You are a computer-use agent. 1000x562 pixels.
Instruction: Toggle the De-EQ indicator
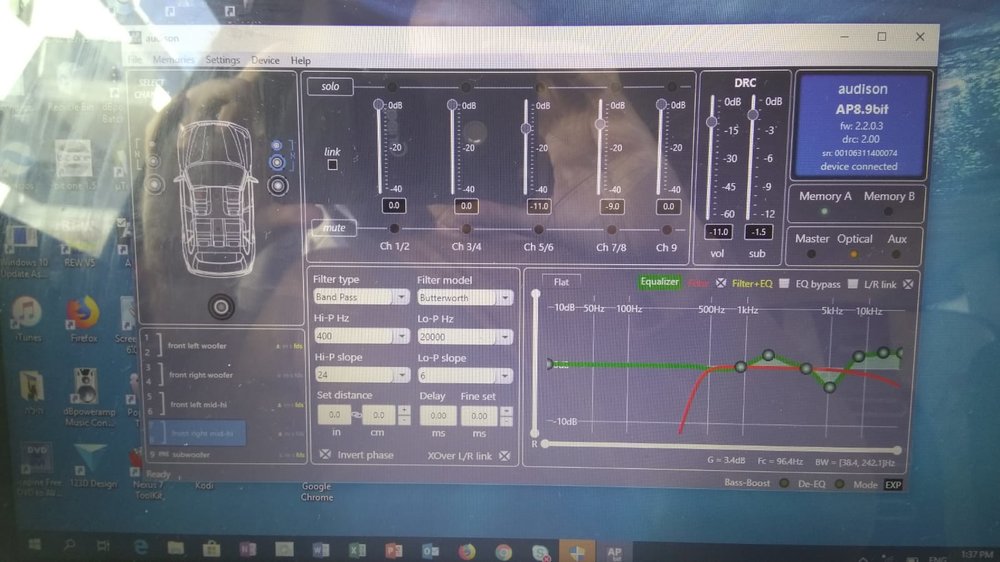(x=839, y=484)
